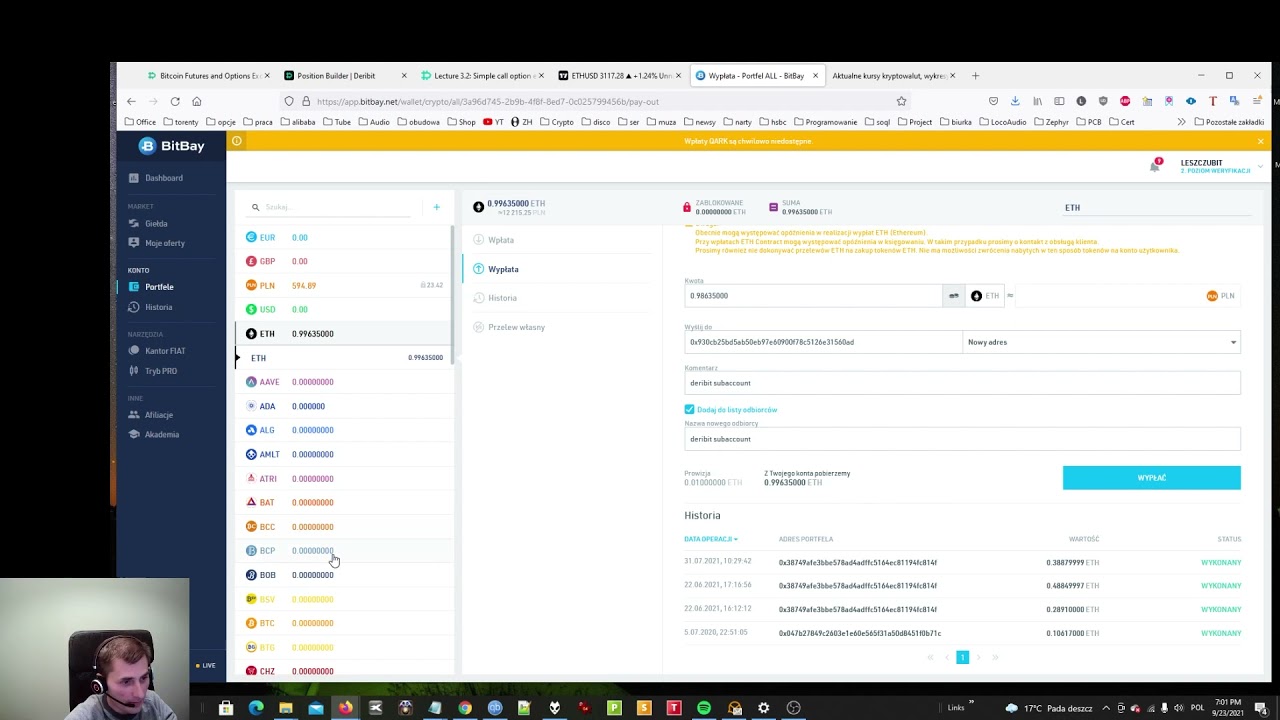Go to Historia in the sidebar
Screen dimensions: 1280x720
(151, 307)
